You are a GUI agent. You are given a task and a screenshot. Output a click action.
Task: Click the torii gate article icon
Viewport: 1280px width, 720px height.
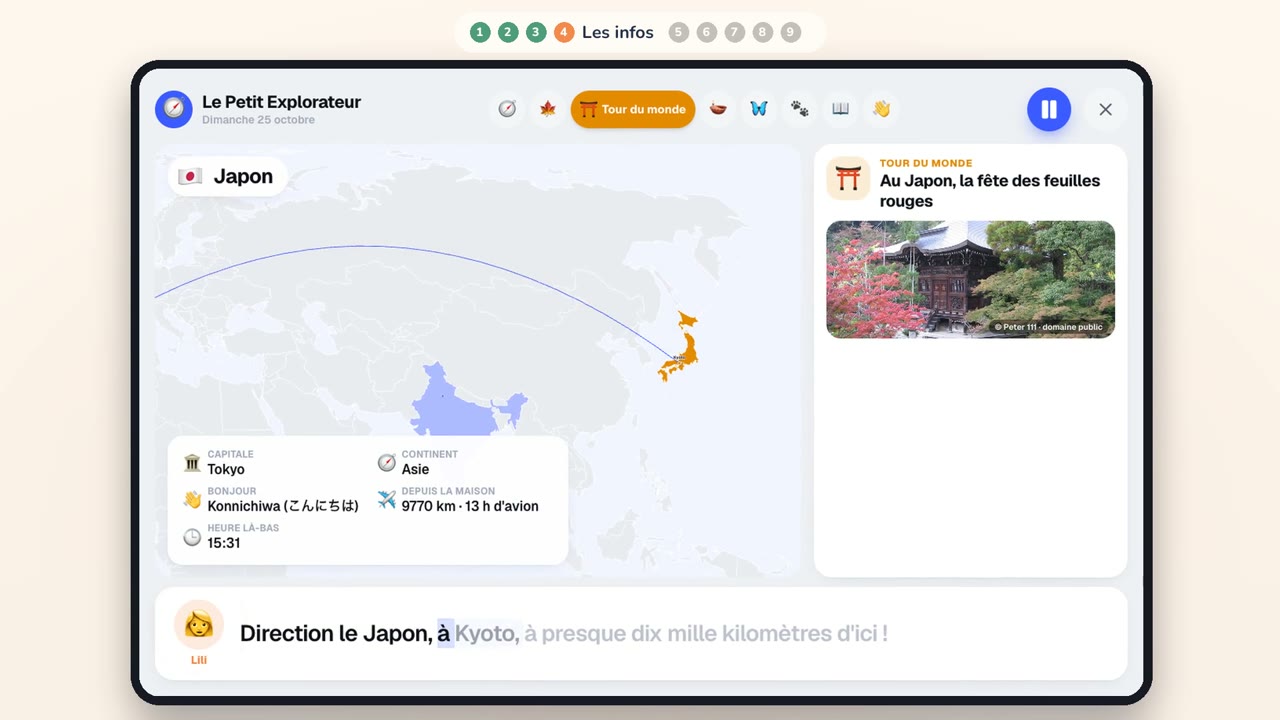click(848, 179)
